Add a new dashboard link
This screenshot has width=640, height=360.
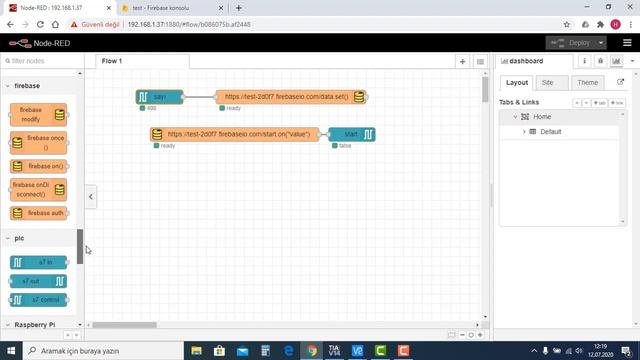[x=617, y=103]
